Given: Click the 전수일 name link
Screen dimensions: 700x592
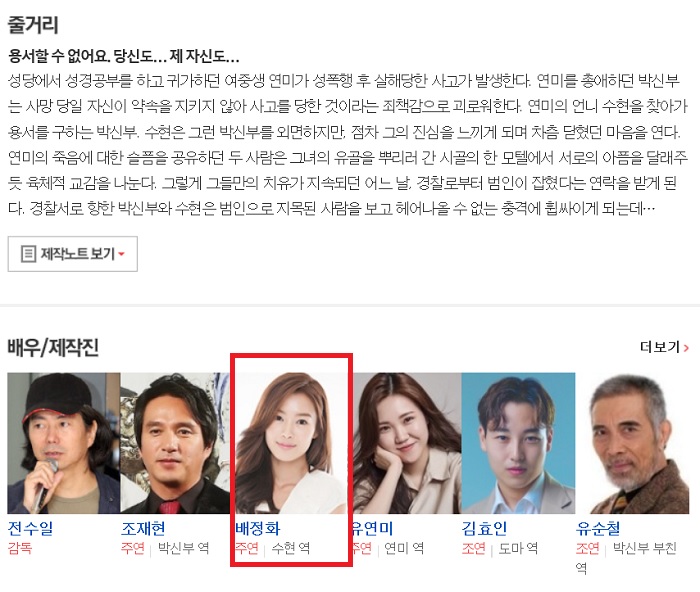Looking at the screenshot, I should pyautogui.click(x=30, y=528).
